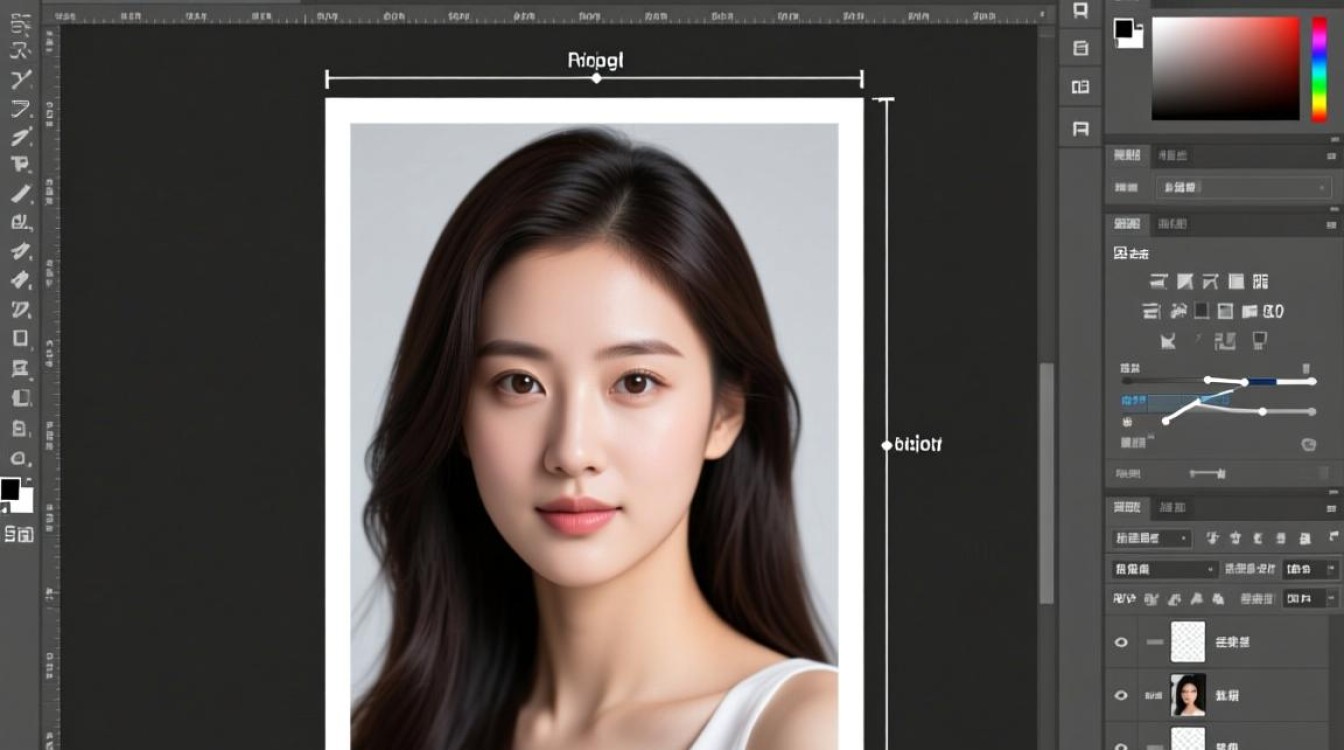This screenshot has width=1344, height=750.
Task: Click the top icon in the collapsed panel dock
Action: (1080, 10)
